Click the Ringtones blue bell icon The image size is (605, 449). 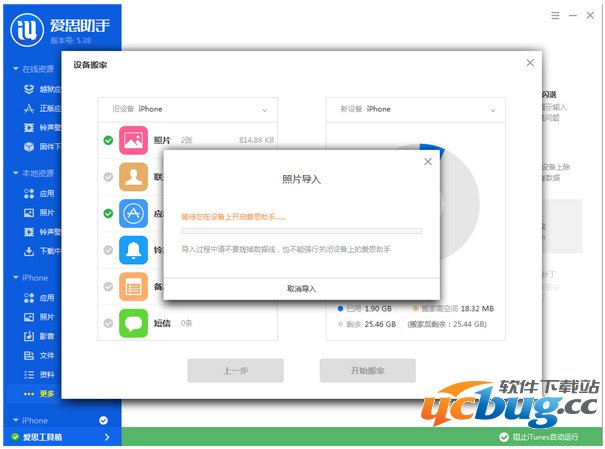(x=133, y=250)
